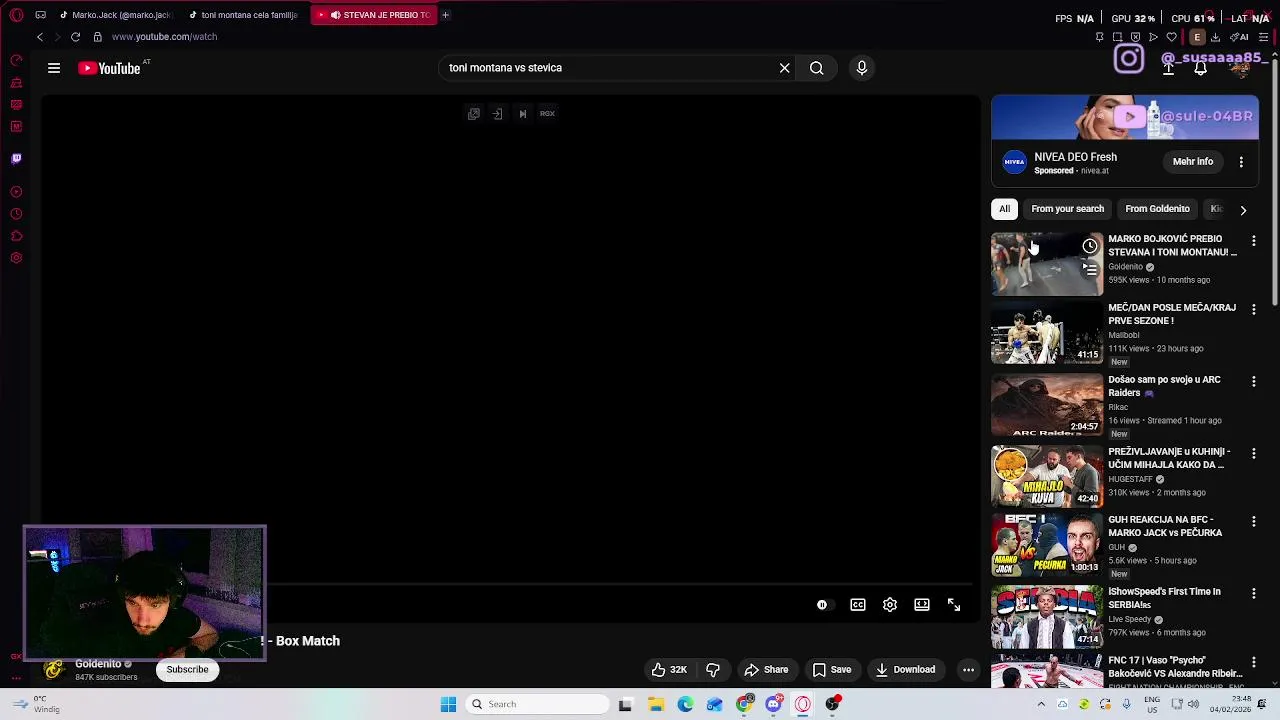Screen dimensions: 1280x720
Task: Open the create/upload video button
Action: tap(1168, 68)
